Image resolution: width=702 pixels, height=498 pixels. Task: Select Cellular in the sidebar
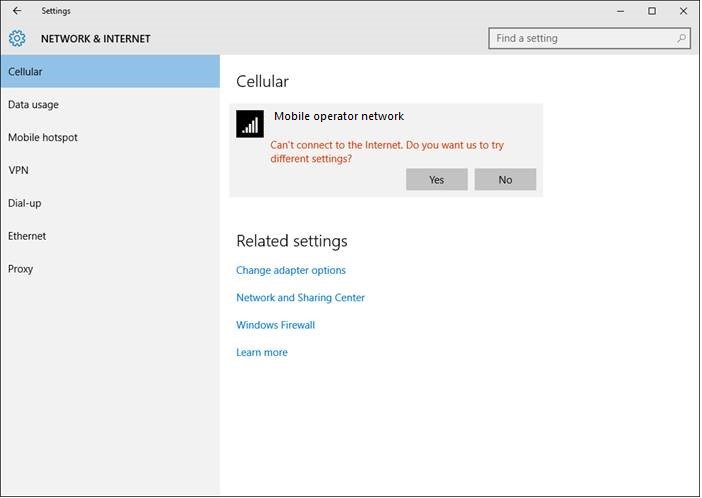click(x=110, y=72)
